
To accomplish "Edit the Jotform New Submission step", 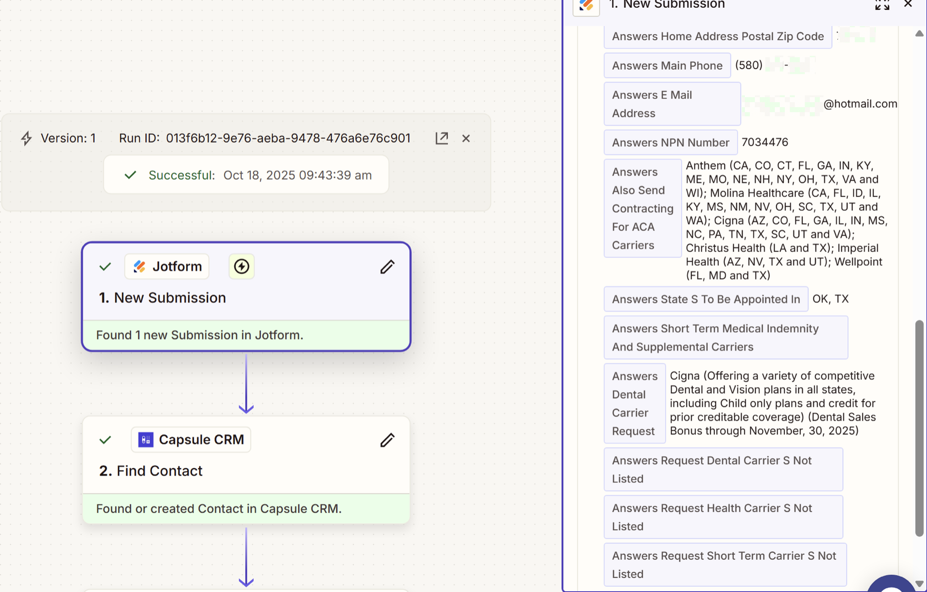I will click(387, 267).
